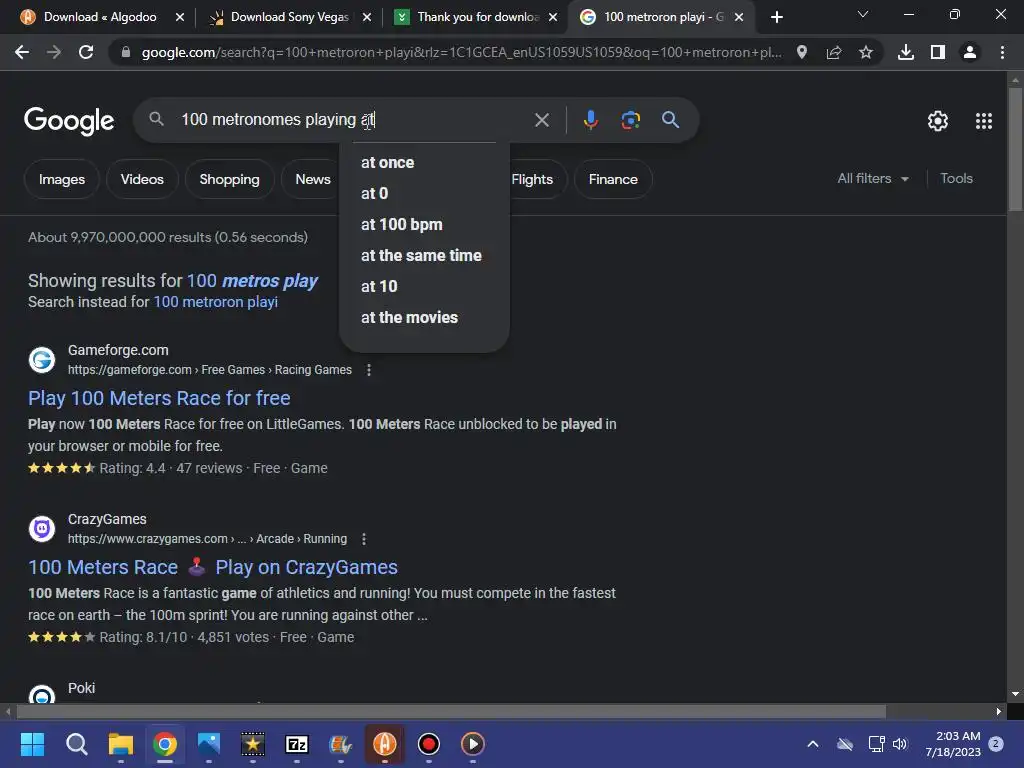Viewport: 1024px width, 768px height.
Task: Click the Chrome address bar URL
Action: tap(461, 52)
